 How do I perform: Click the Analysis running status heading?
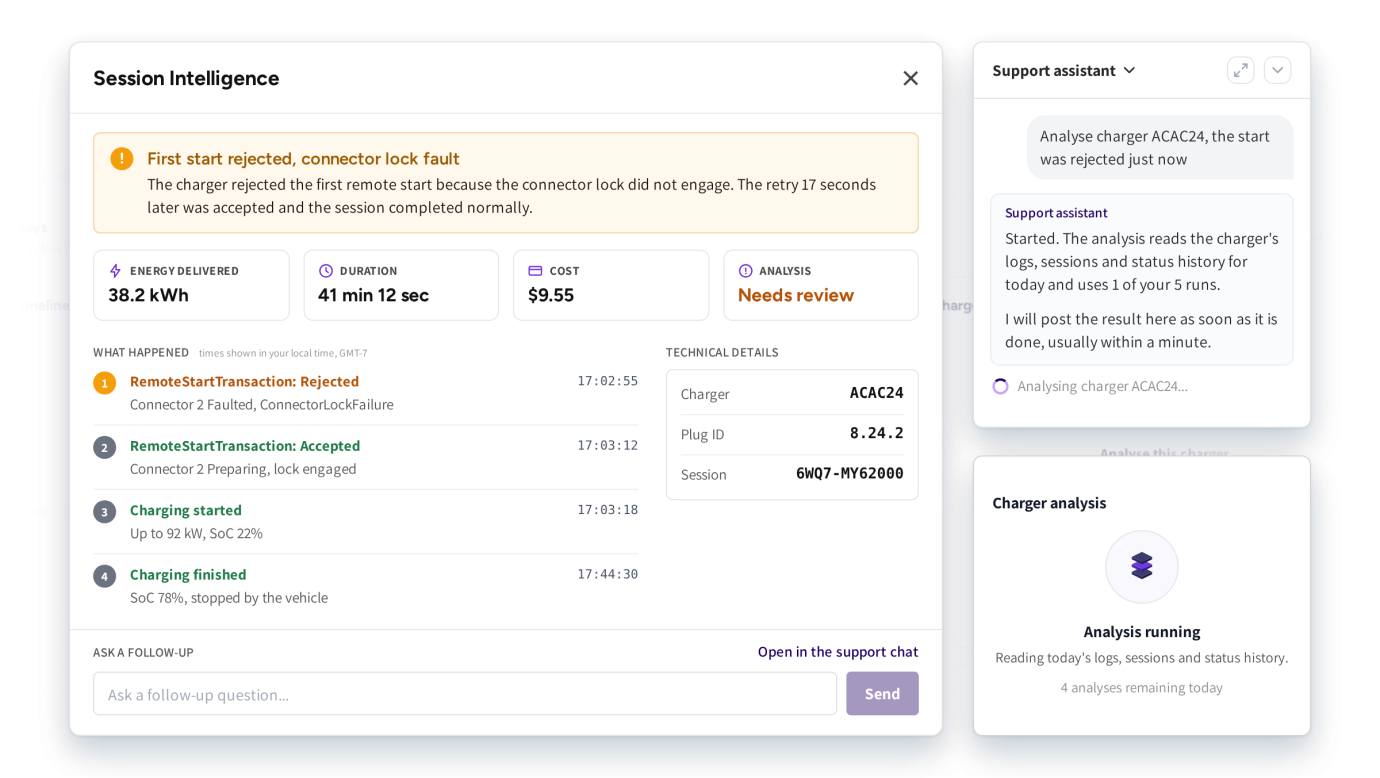coord(1142,631)
